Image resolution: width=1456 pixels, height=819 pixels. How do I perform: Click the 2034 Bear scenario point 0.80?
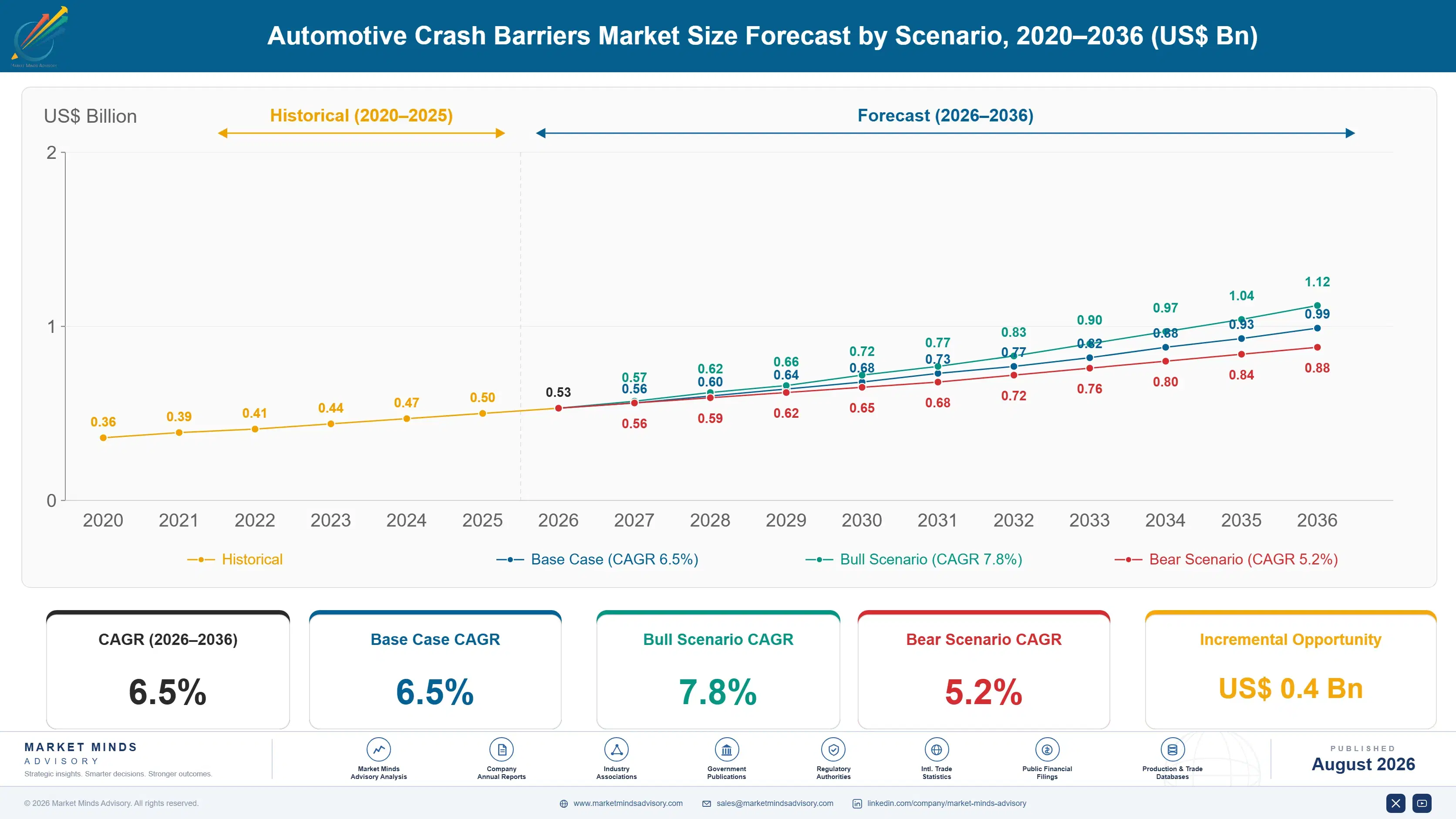pyautogui.click(x=1166, y=361)
